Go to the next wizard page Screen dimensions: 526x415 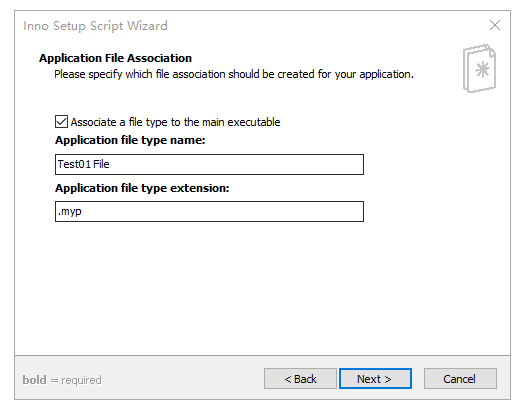click(x=375, y=379)
